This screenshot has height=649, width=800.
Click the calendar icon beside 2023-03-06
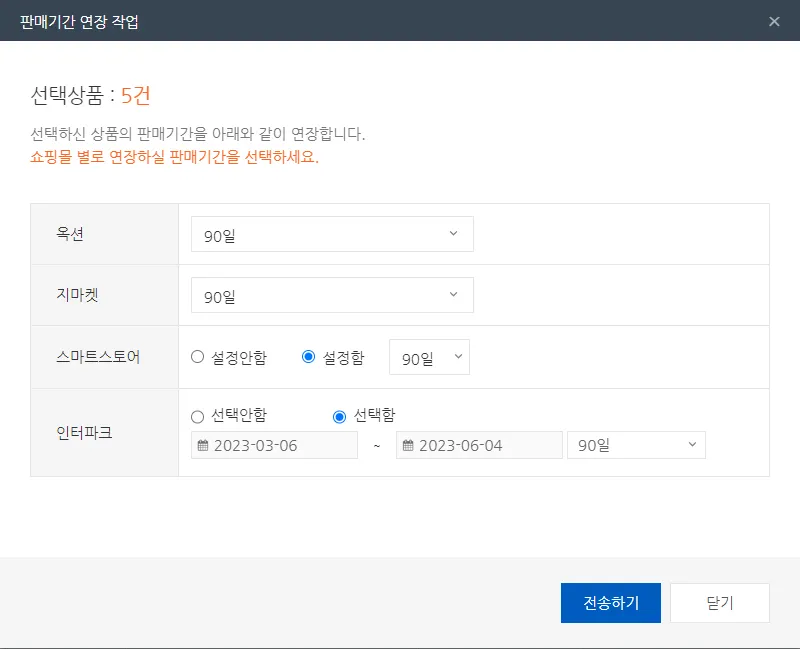[203, 446]
